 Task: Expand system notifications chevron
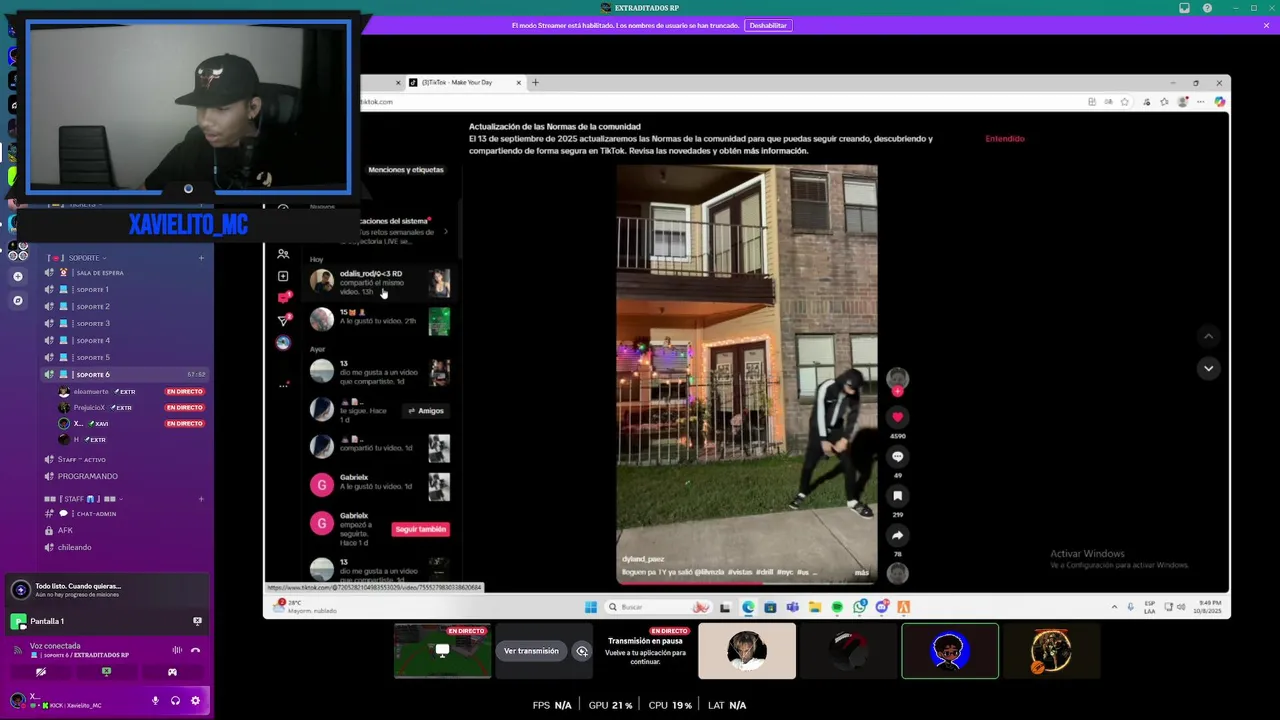pos(446,231)
